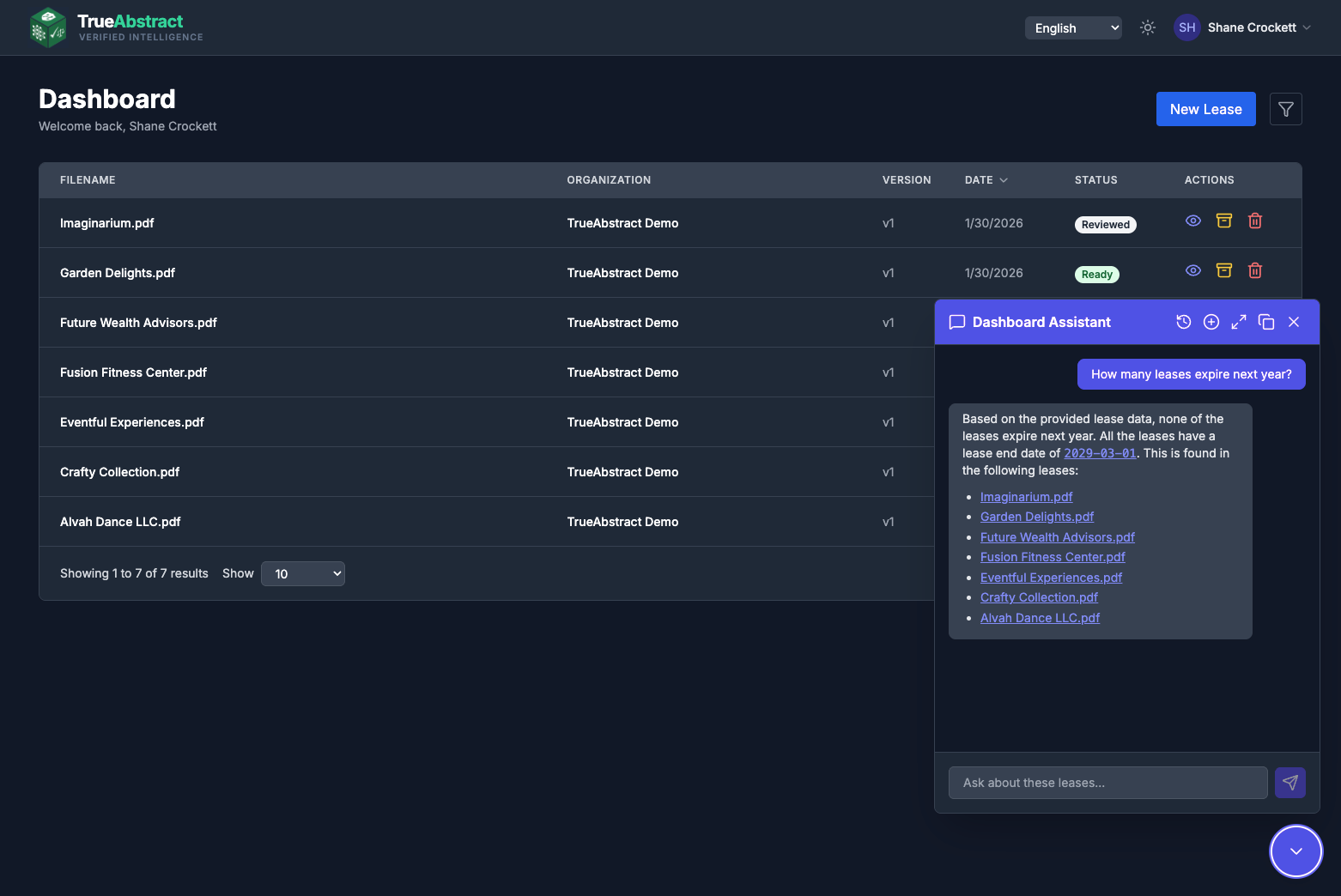Preview Imaginarium.pdf with the eye icon
Screen dimensions: 1341x896
(x=1192, y=221)
